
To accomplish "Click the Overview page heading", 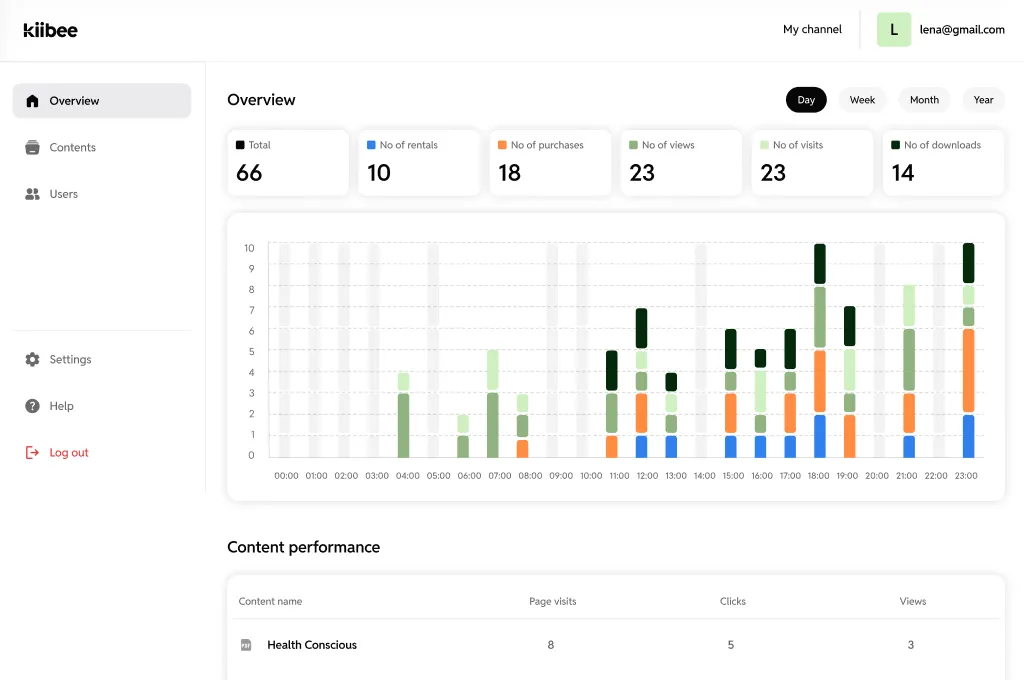I will (x=261, y=100).
